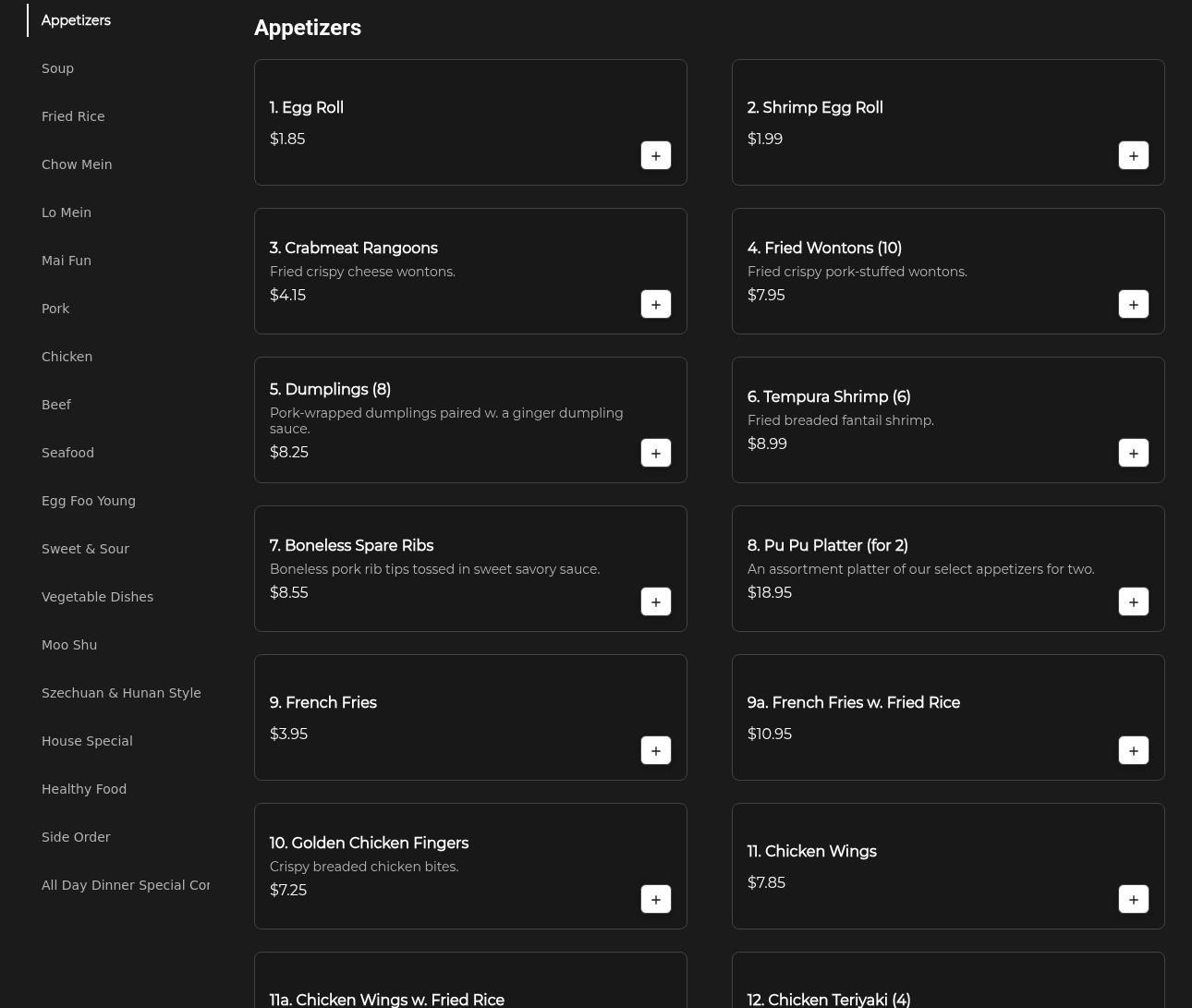Viewport: 1192px width, 1008px height.
Task: View the Seafood menu section
Action: (67, 453)
